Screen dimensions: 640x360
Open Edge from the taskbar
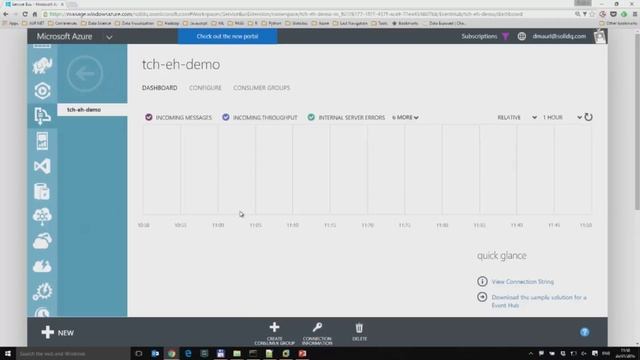click(188, 353)
